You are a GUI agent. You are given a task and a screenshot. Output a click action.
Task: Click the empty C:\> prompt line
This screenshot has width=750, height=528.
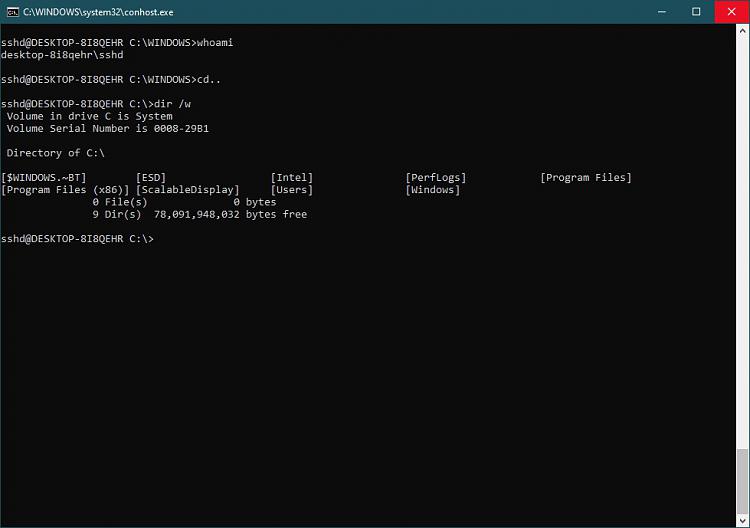[78, 239]
